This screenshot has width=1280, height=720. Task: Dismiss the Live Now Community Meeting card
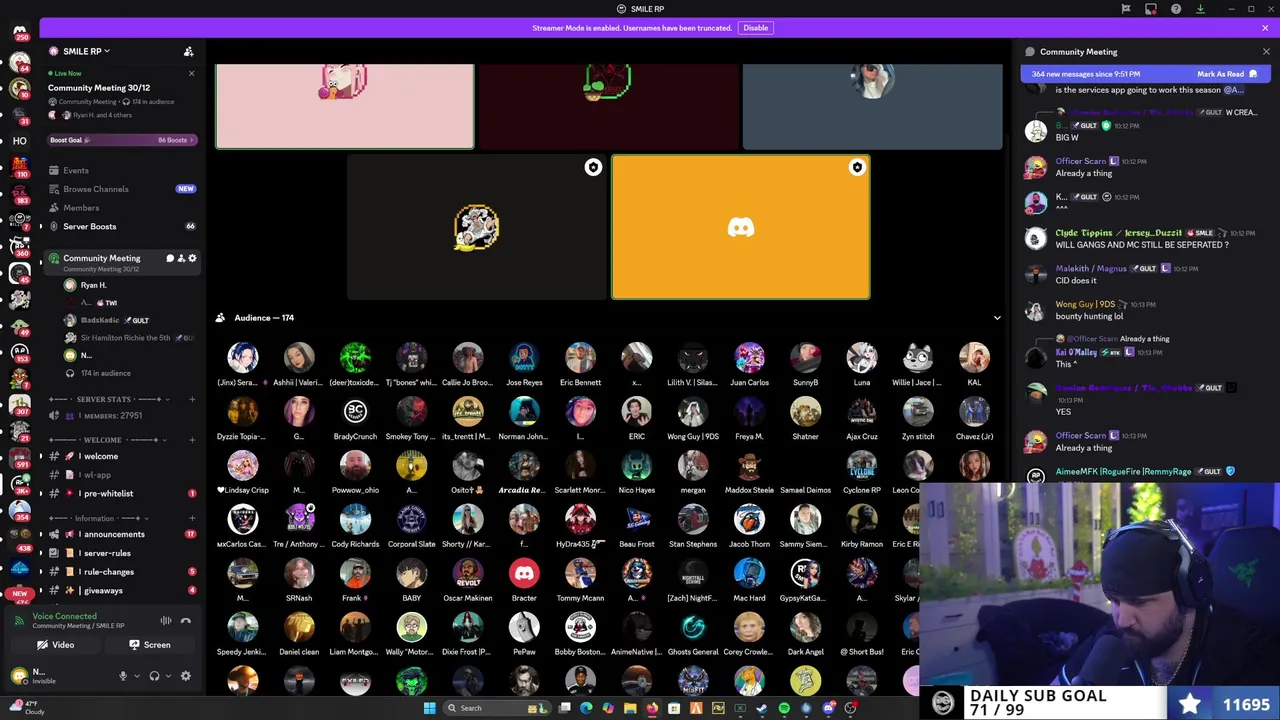[x=191, y=73]
